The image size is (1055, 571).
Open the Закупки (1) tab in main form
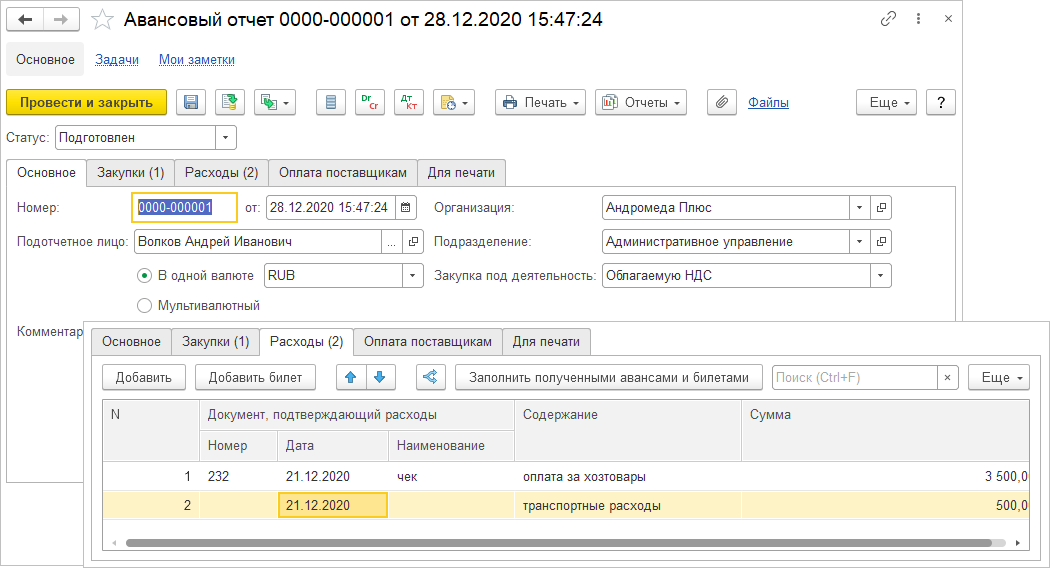(131, 172)
